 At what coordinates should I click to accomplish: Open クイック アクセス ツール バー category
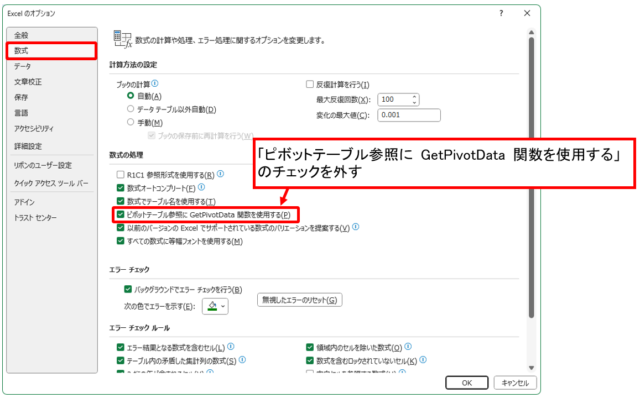(x=51, y=183)
